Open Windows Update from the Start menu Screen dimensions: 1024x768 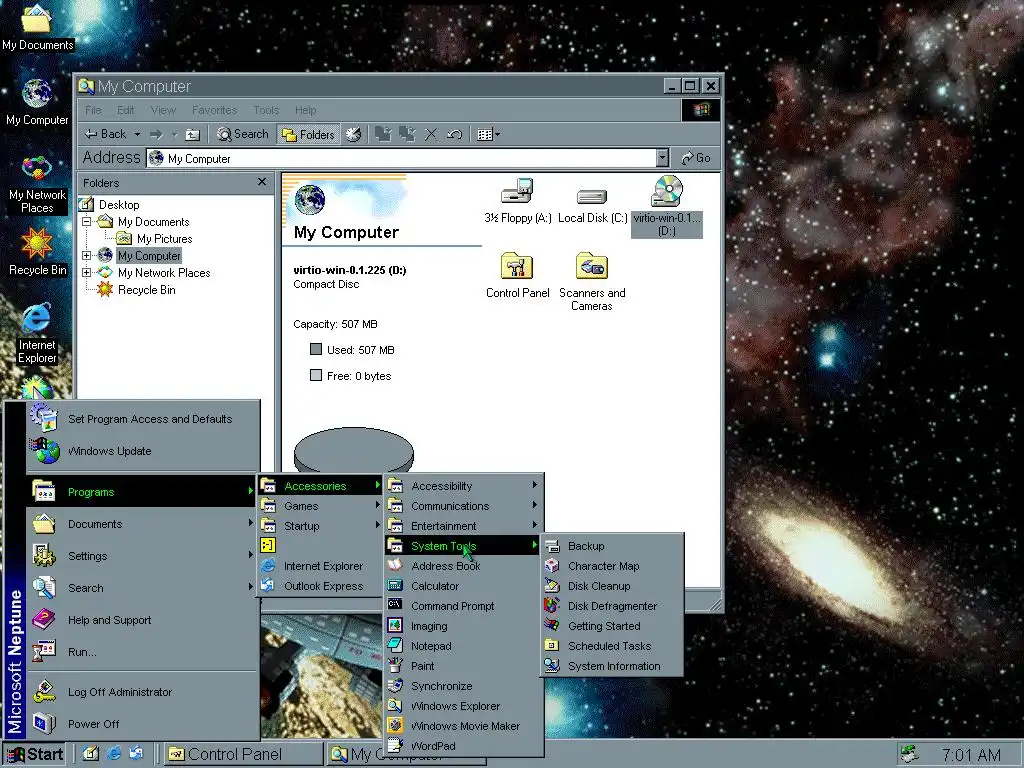click(x=142, y=451)
